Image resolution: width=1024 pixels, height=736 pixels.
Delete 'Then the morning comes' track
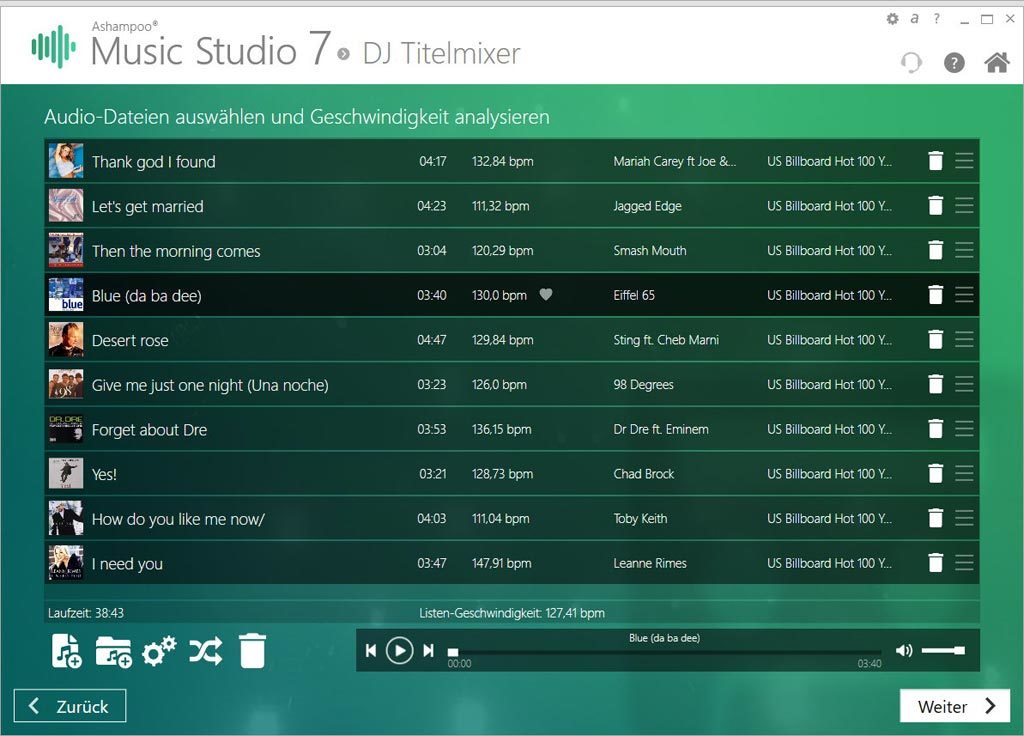pos(935,250)
